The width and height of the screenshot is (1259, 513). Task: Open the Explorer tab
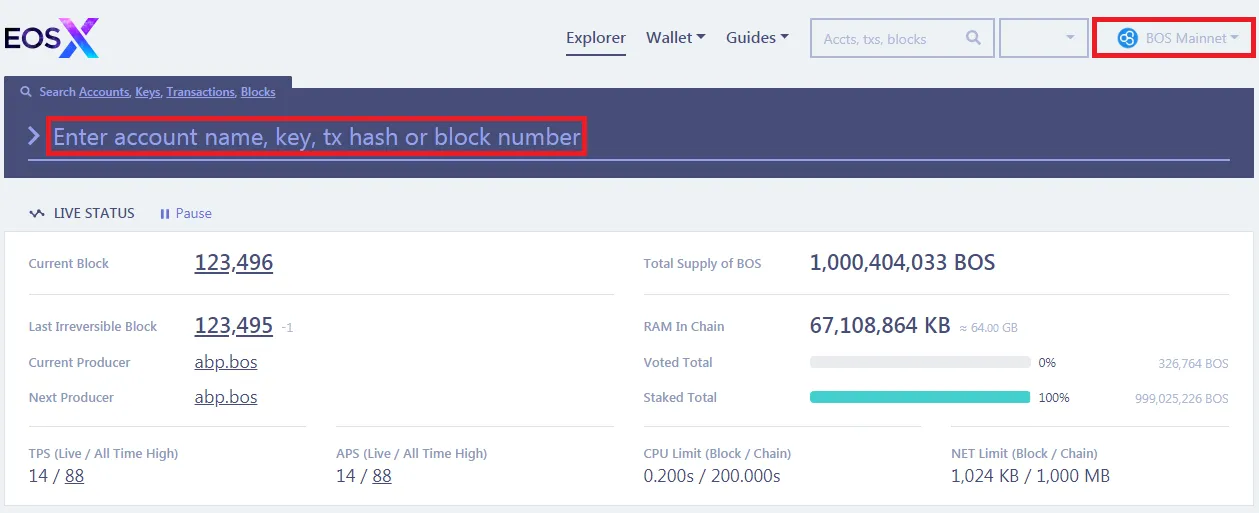pyautogui.click(x=596, y=38)
